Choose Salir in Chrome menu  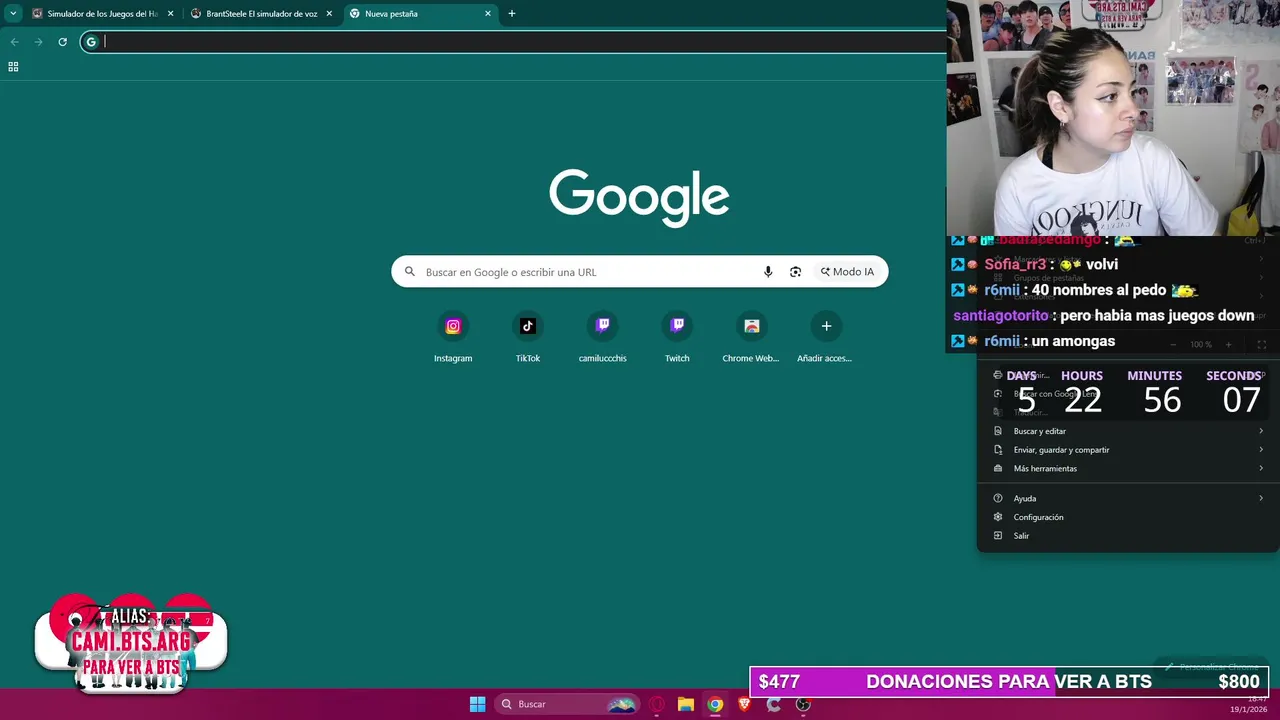pyautogui.click(x=1128, y=536)
